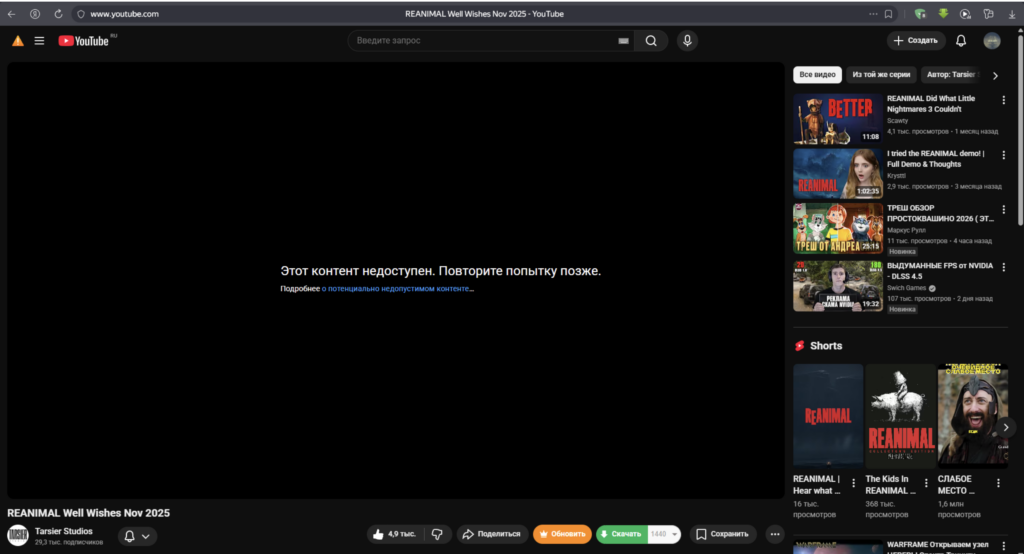Like the video (4,9 тыс.)

396,534
